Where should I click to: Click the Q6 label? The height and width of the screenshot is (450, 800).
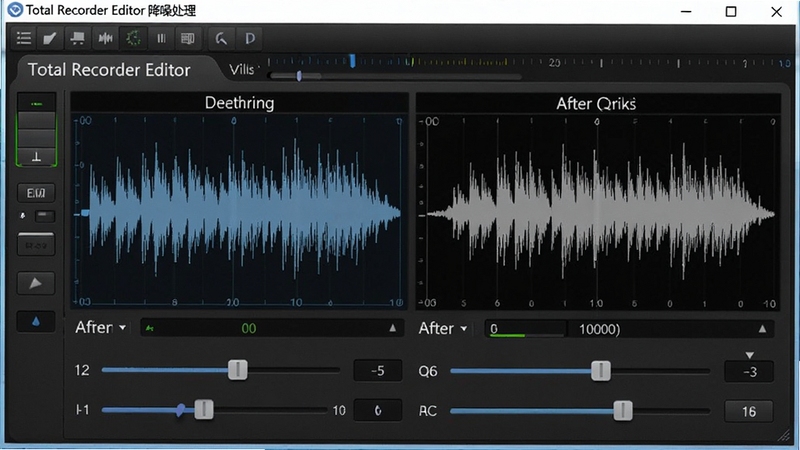click(428, 371)
